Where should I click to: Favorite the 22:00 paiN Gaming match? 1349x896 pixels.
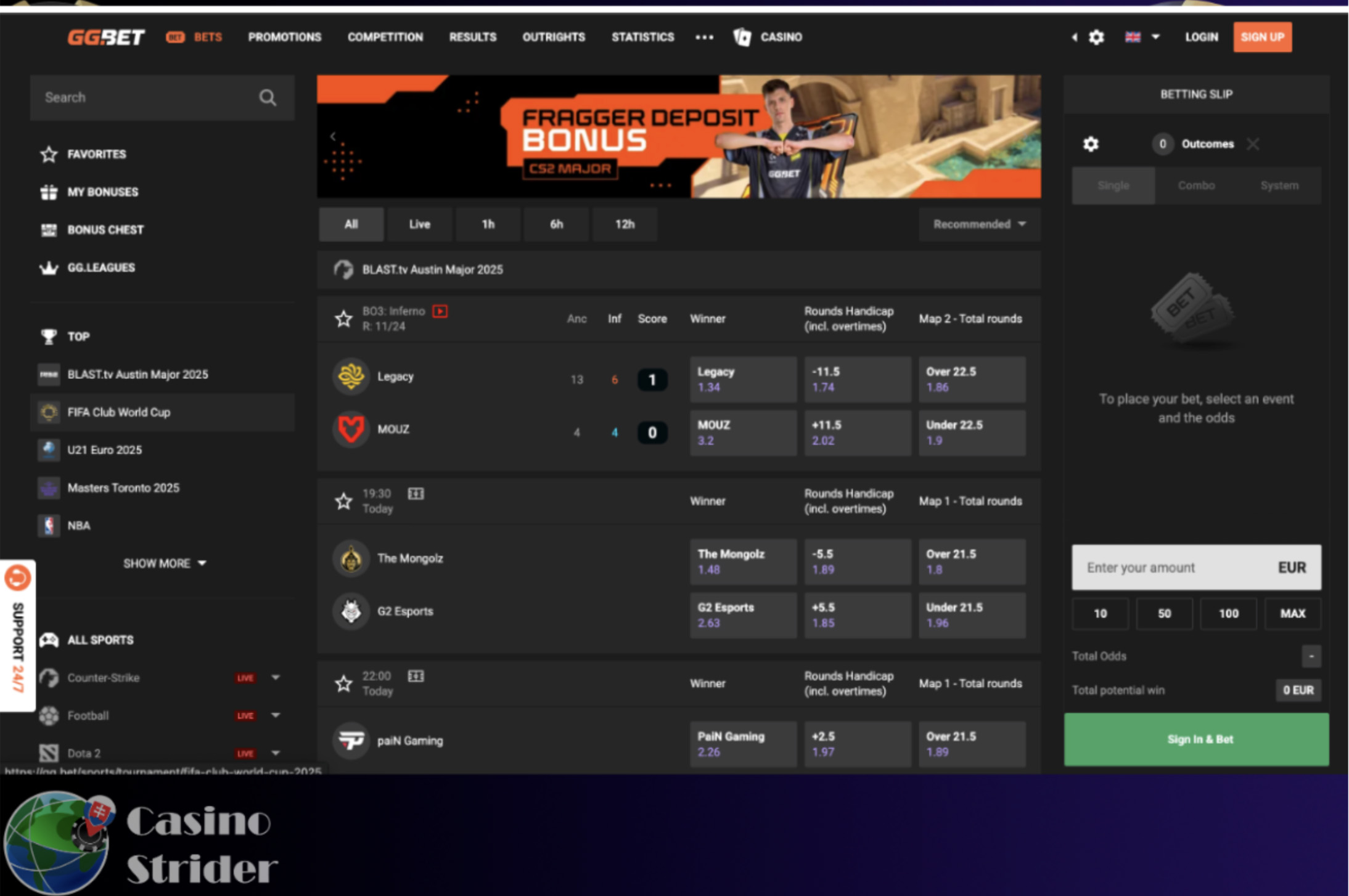[x=343, y=683]
